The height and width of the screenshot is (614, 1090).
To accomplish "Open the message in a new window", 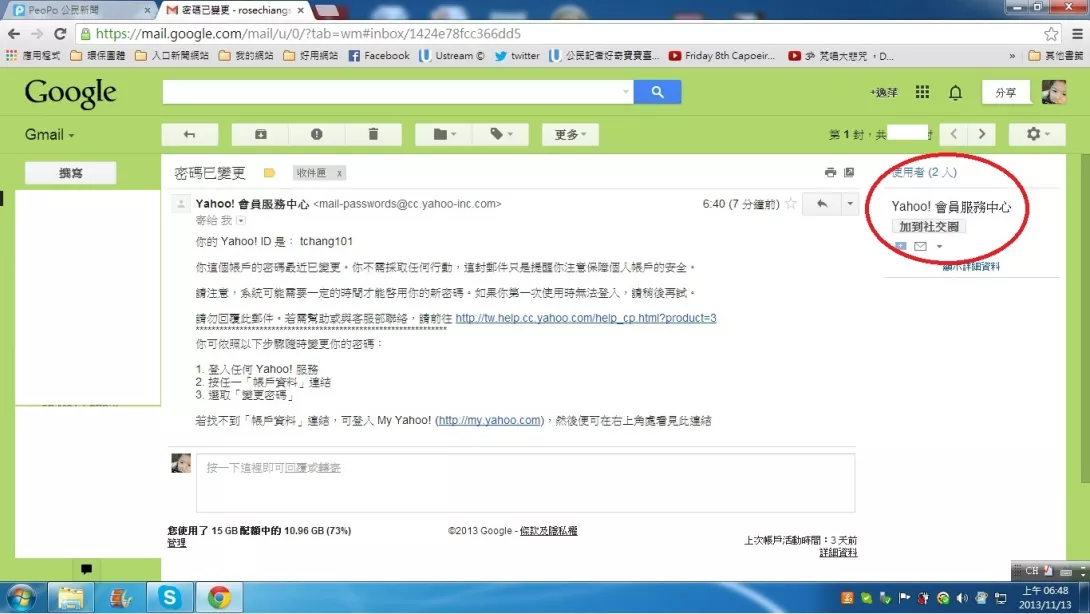I will (x=849, y=172).
